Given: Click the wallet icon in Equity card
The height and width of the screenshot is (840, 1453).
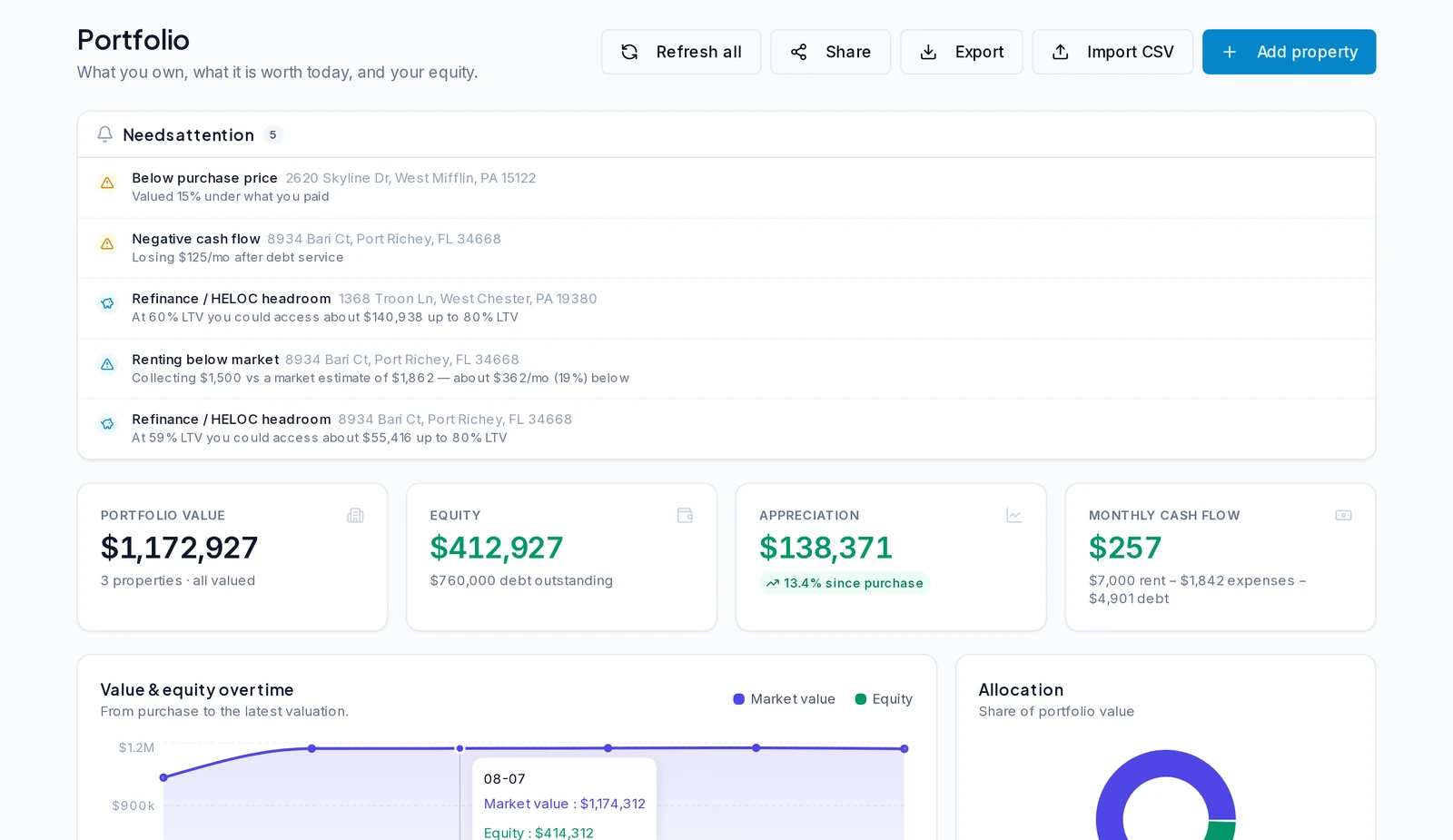Looking at the screenshot, I should click(x=685, y=516).
